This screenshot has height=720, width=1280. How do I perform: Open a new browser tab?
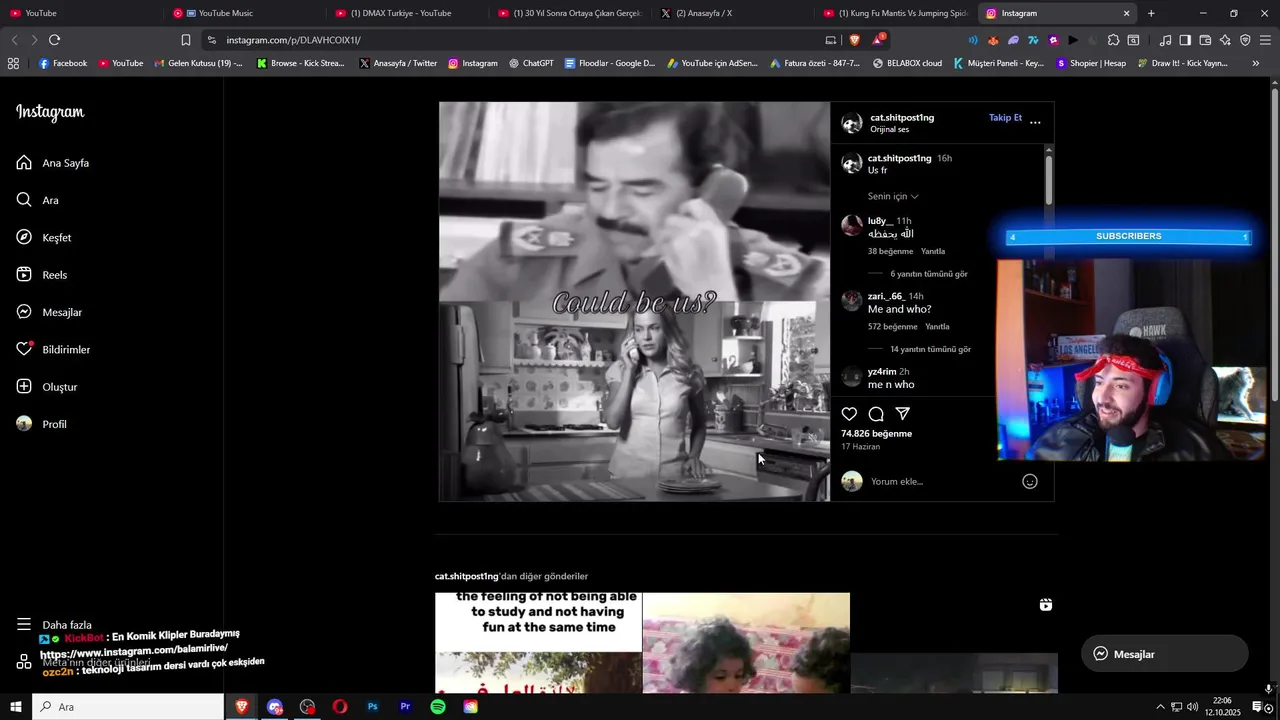click(1151, 13)
